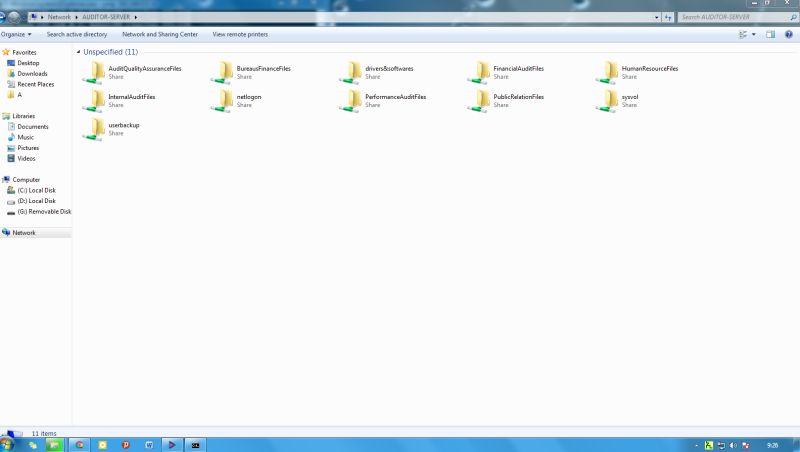Viewport: 800px width, 452px height.
Task: Click Search active directory
Action: pos(77,34)
